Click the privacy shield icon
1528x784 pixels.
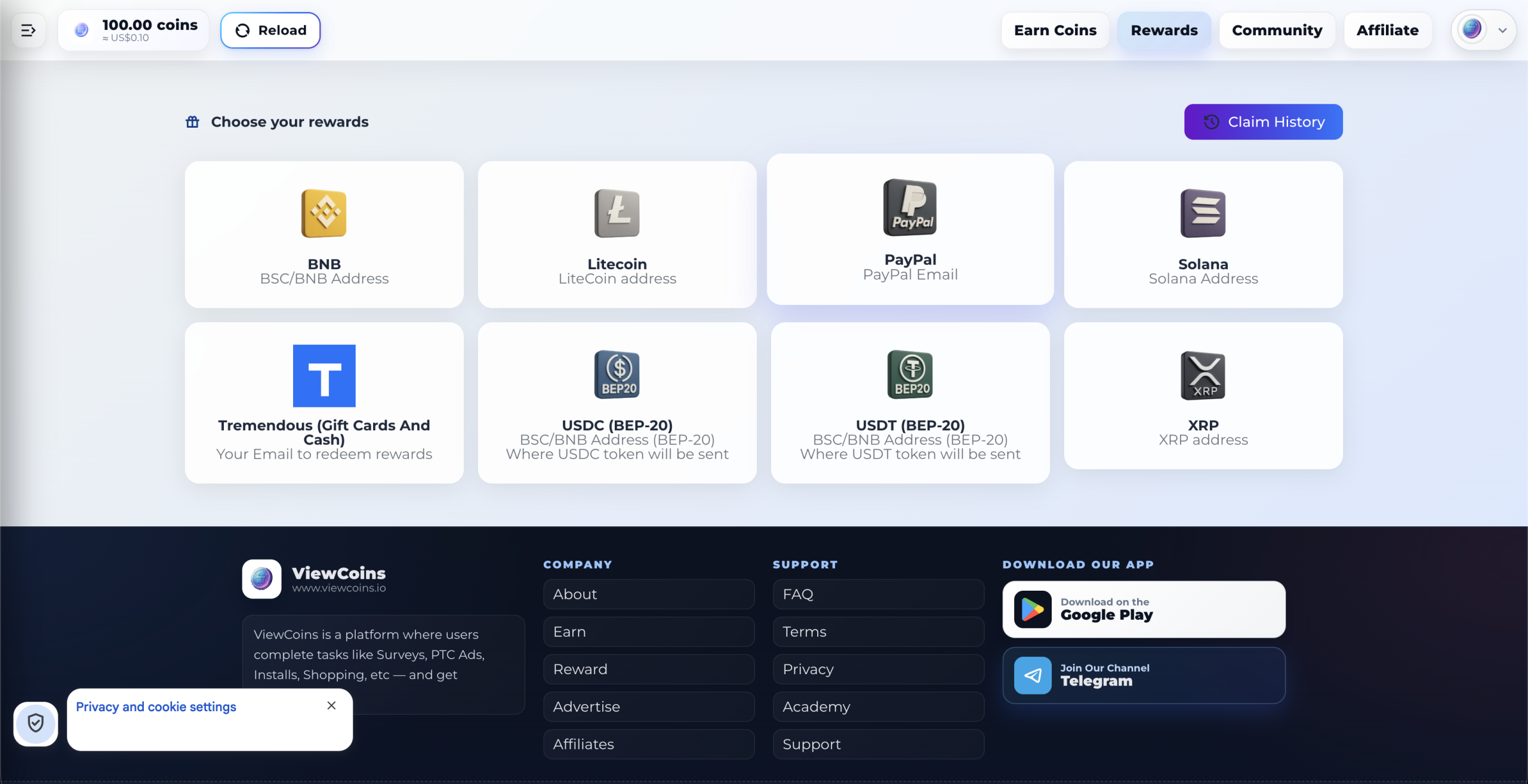(36, 723)
